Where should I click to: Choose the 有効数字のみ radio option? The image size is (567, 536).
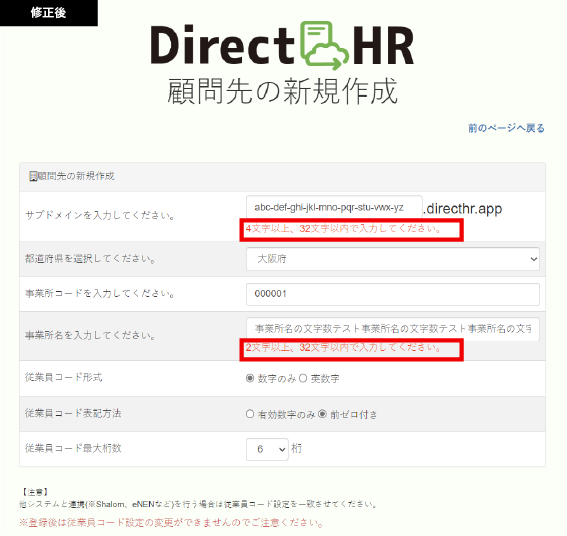pos(250,414)
